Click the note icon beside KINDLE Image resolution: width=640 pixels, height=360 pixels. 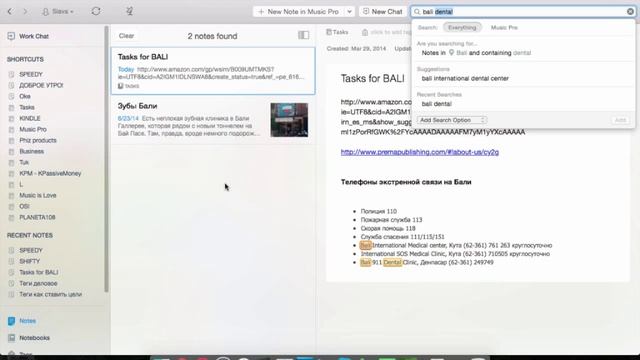coord(11,118)
